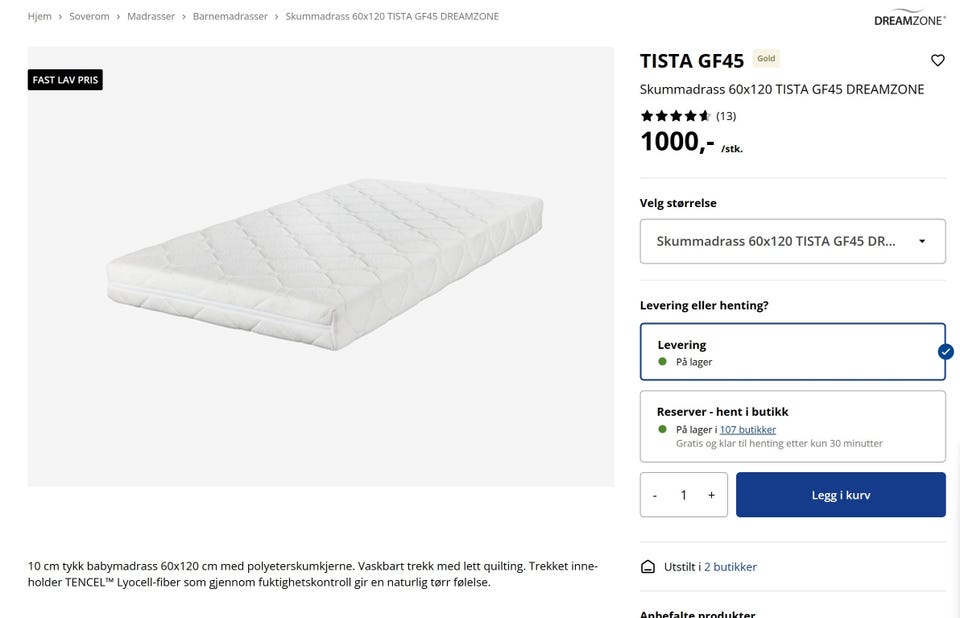Click the star rating icons

tap(676, 116)
